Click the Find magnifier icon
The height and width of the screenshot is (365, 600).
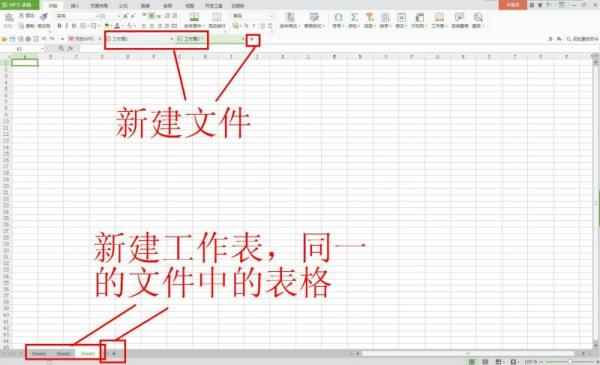(478, 17)
